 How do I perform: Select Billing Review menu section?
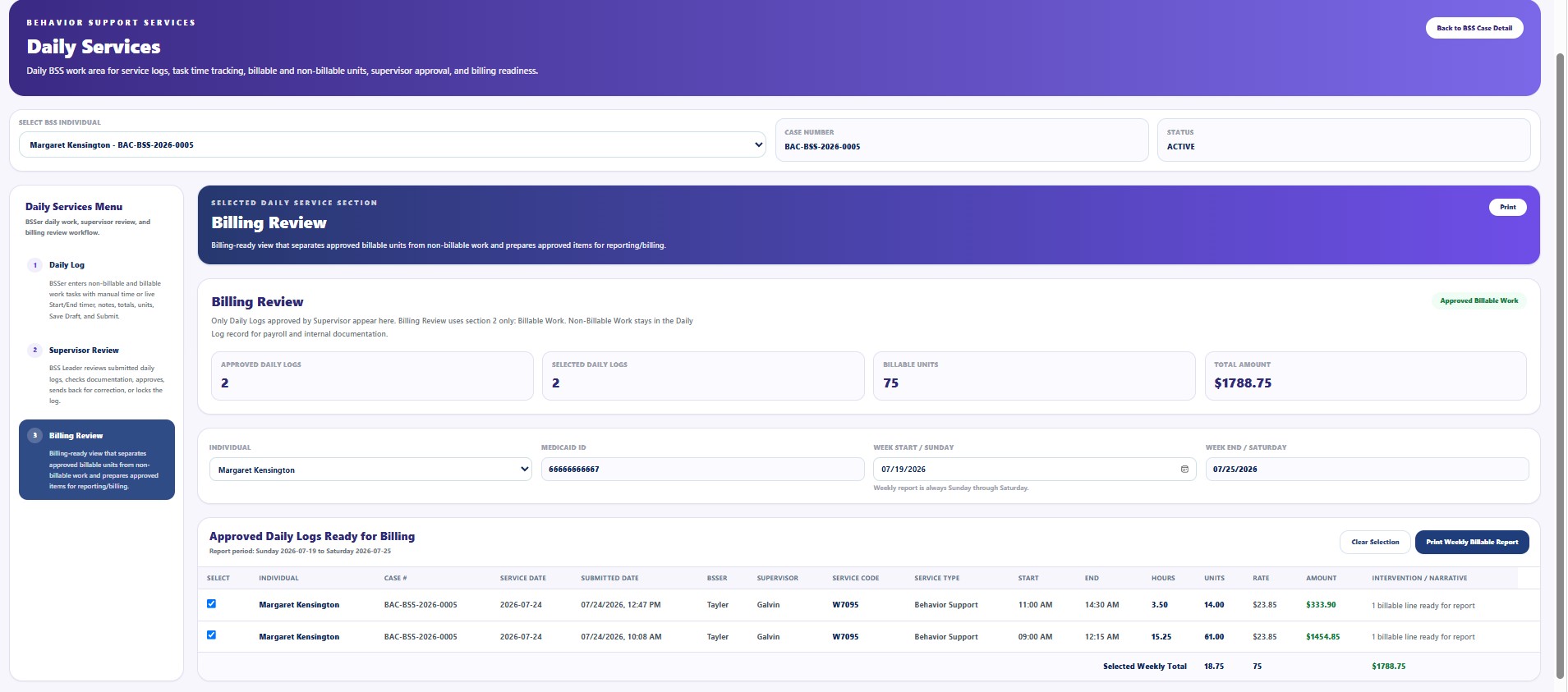[x=97, y=460]
